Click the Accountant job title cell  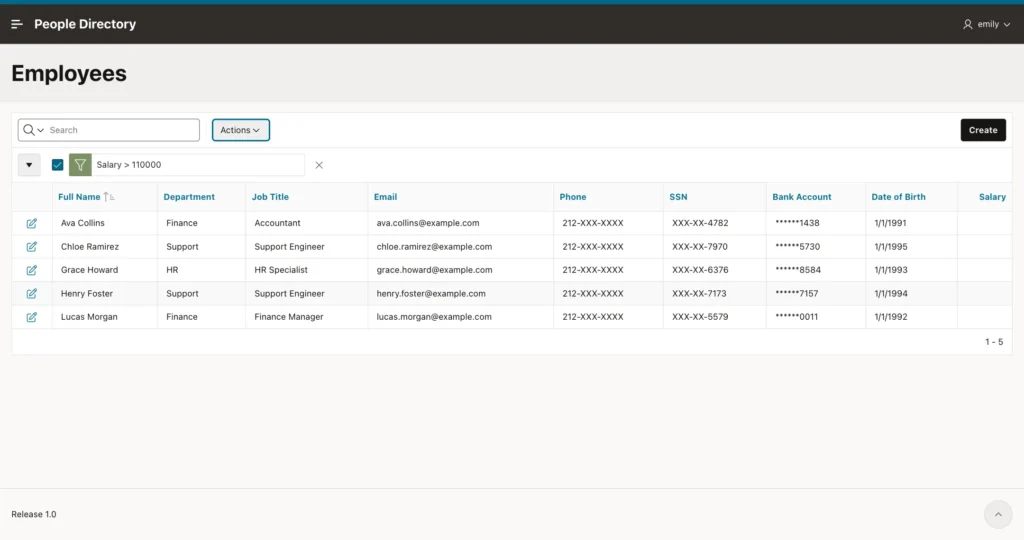click(278, 223)
